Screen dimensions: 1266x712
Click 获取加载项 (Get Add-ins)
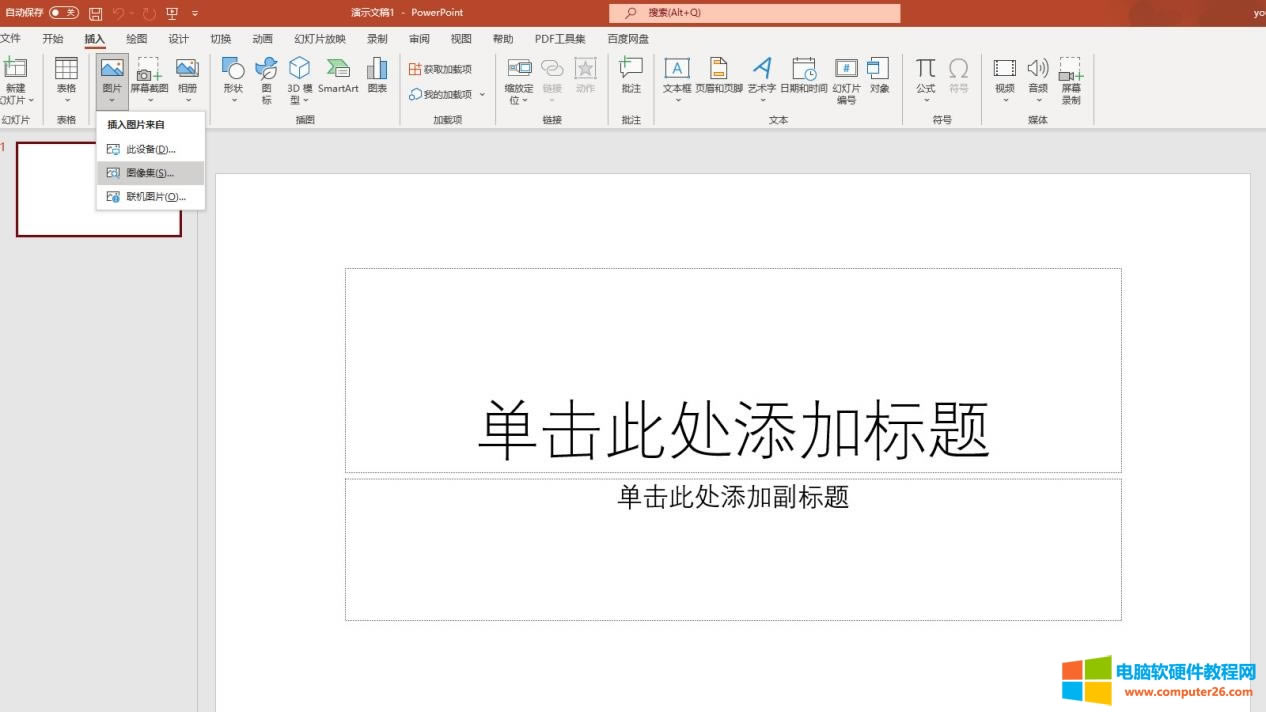(x=443, y=68)
